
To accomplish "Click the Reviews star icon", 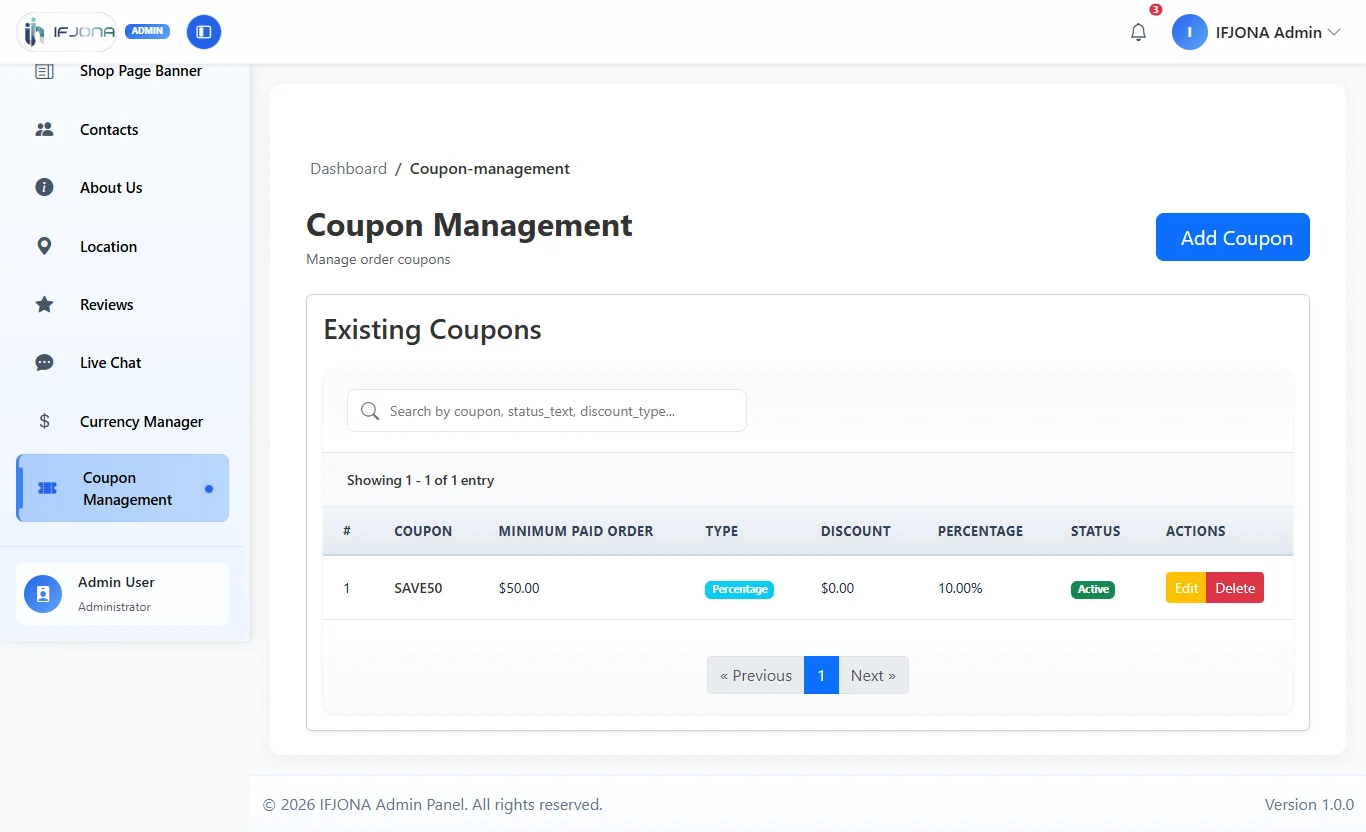I will coord(44,305).
